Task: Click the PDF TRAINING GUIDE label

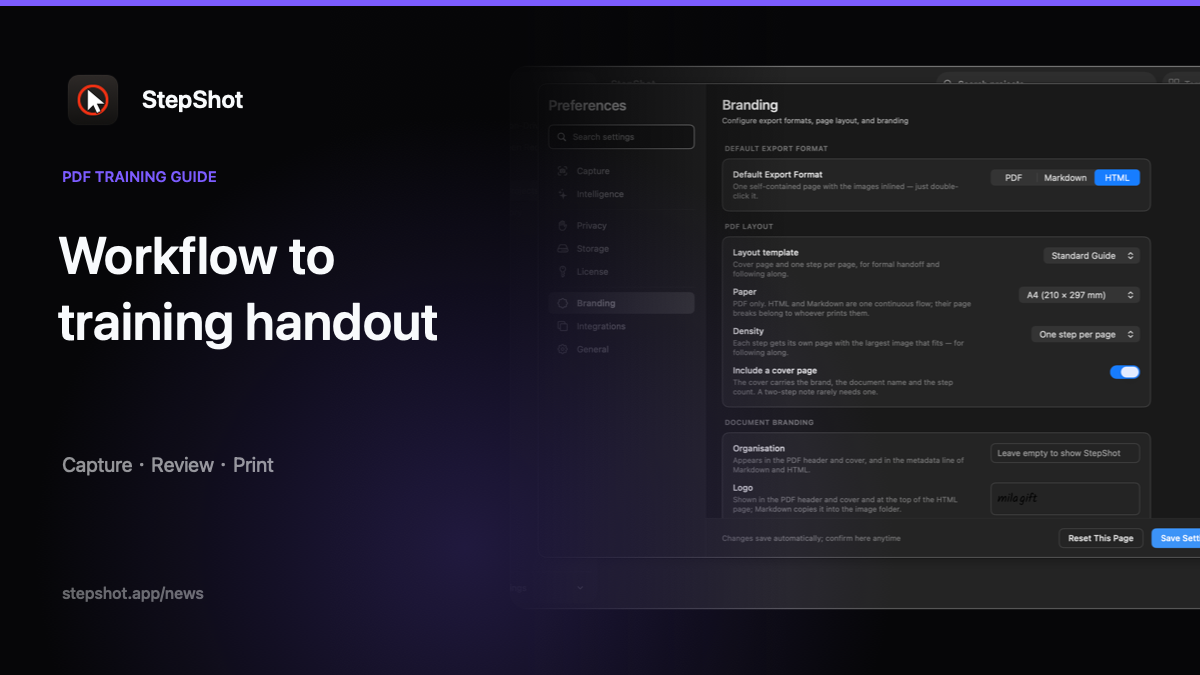Action: [x=139, y=177]
